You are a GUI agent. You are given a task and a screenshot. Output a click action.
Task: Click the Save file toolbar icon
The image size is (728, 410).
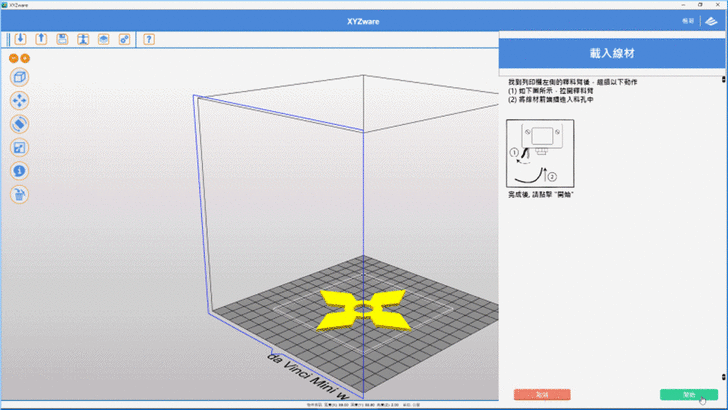tap(62, 40)
